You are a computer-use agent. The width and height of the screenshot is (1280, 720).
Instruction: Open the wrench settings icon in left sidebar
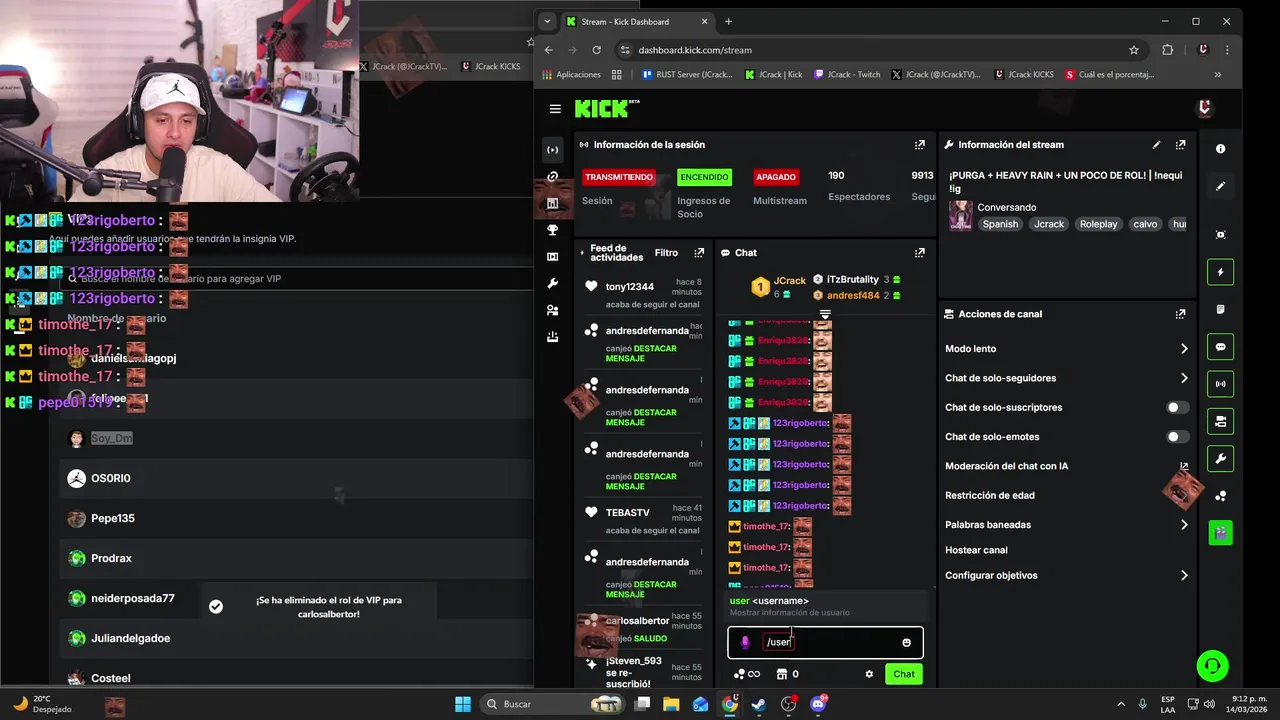pos(552,284)
